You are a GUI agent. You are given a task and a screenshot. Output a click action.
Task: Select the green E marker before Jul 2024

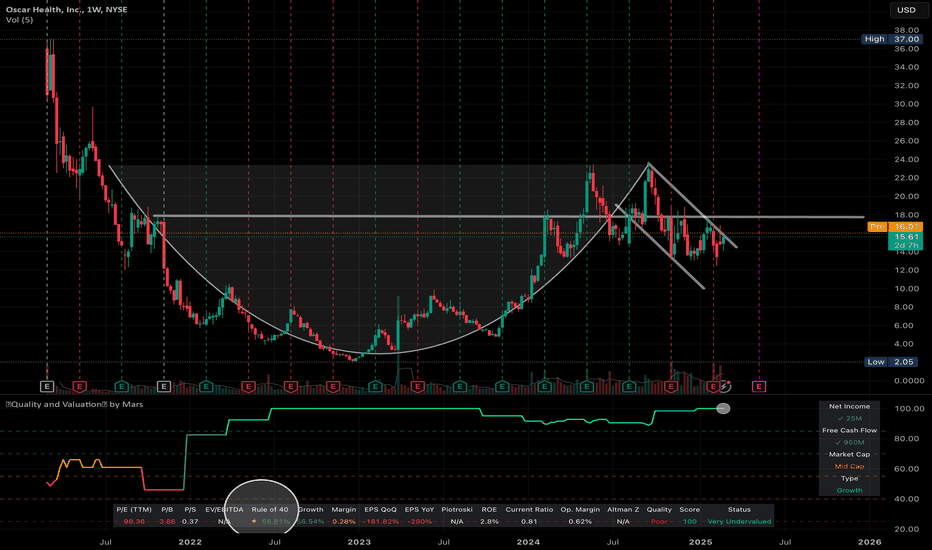(x=587, y=386)
